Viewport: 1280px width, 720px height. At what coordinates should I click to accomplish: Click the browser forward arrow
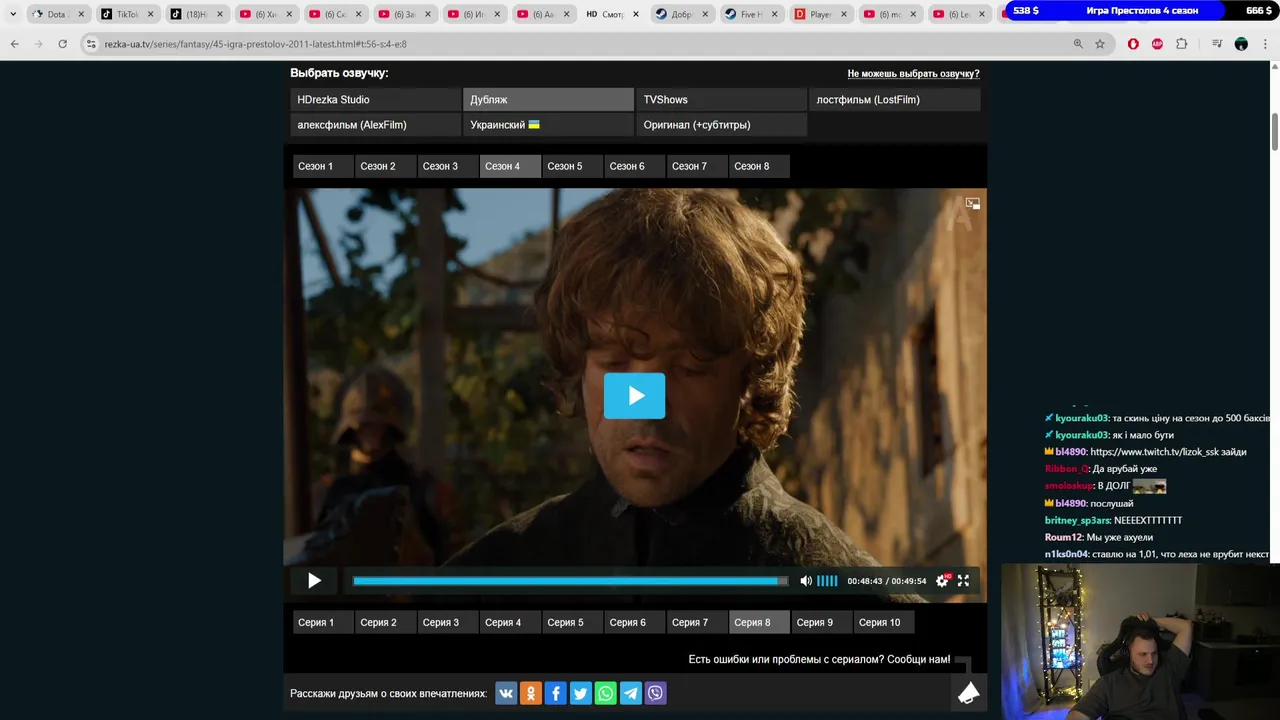pyautogui.click(x=38, y=44)
